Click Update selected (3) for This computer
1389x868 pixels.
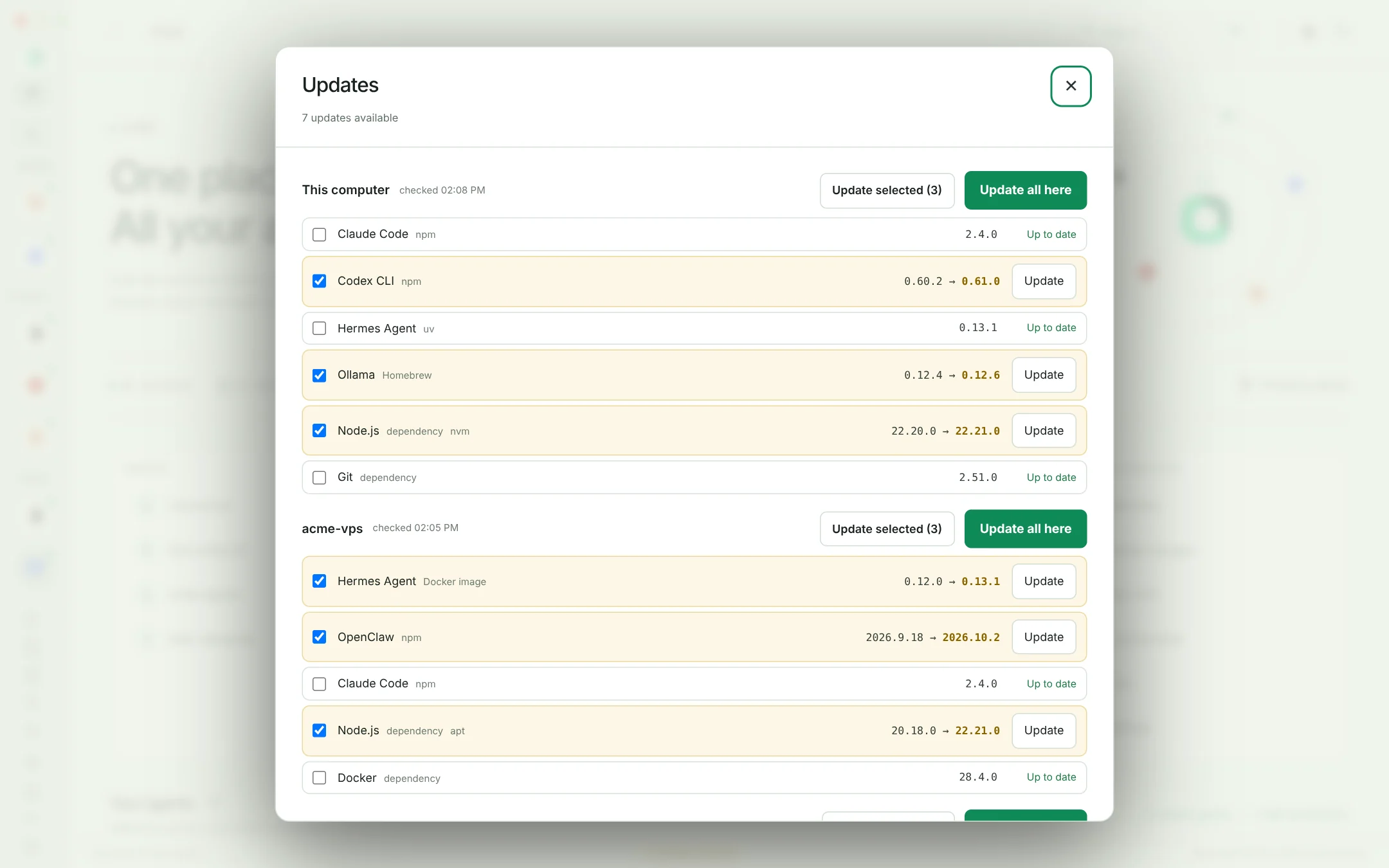887,190
